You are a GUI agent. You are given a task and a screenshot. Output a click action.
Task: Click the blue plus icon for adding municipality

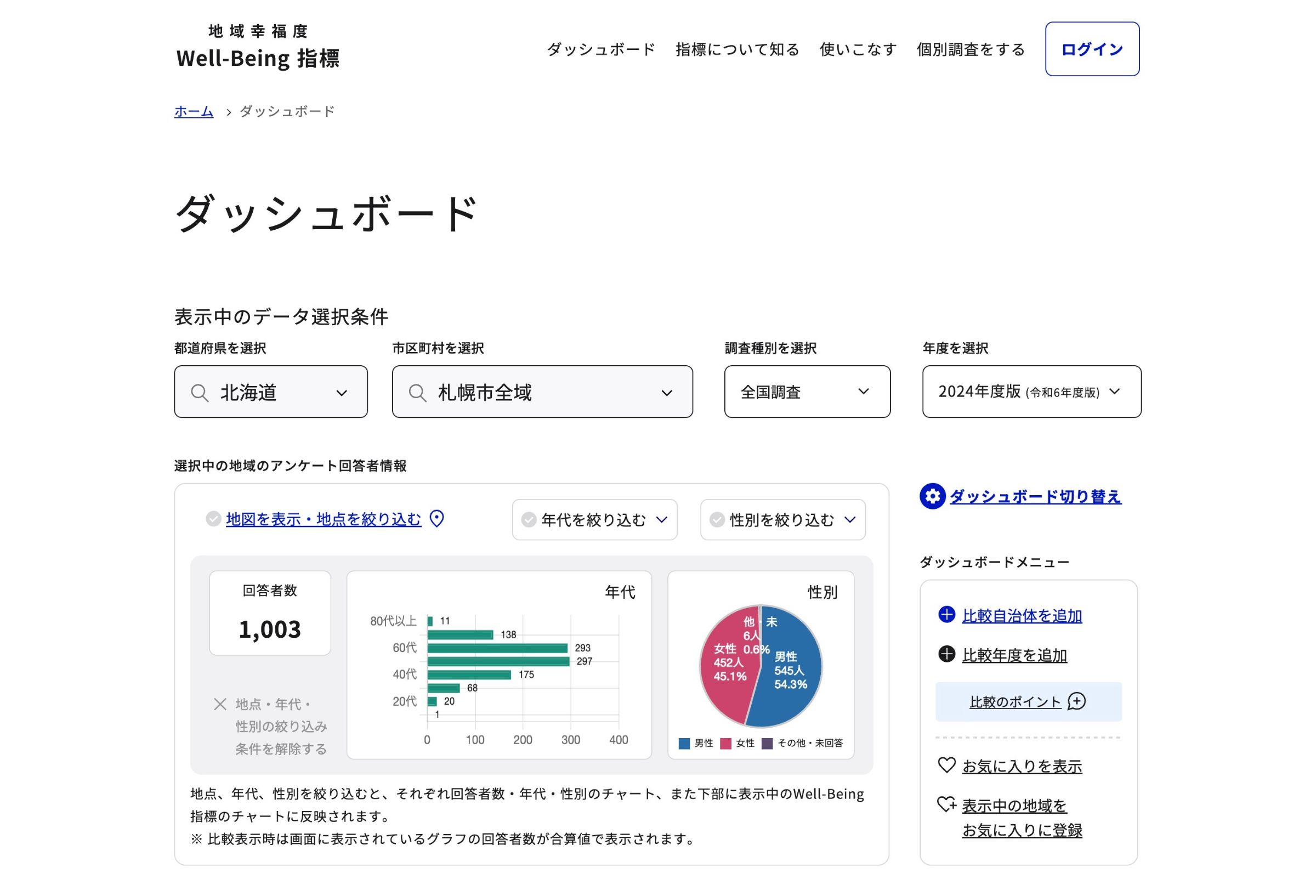point(946,615)
